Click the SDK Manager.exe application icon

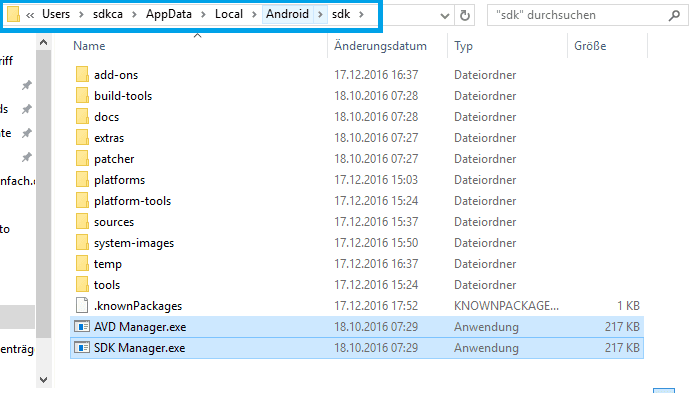coord(82,348)
